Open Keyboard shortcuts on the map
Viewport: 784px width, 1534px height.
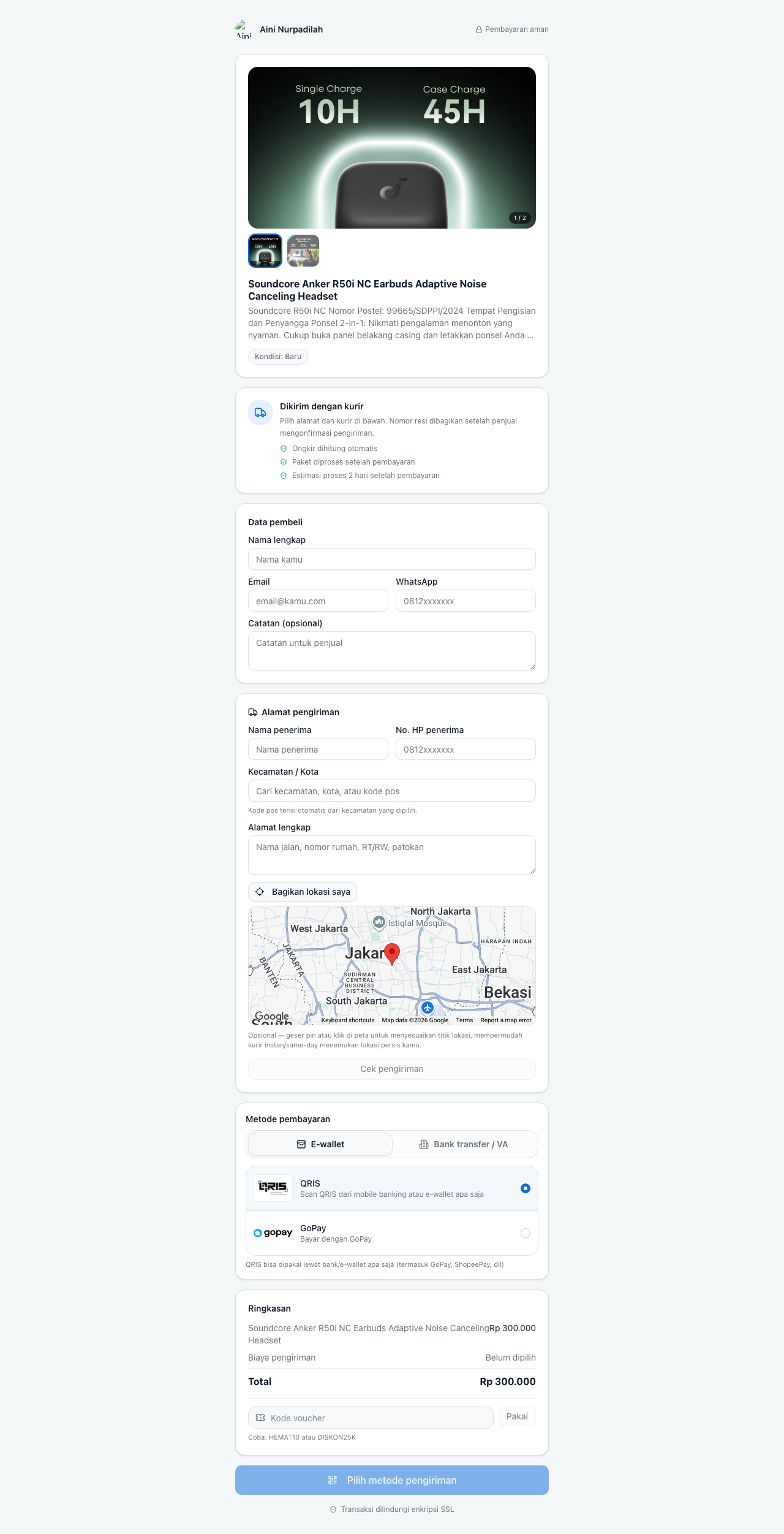coord(348,1020)
